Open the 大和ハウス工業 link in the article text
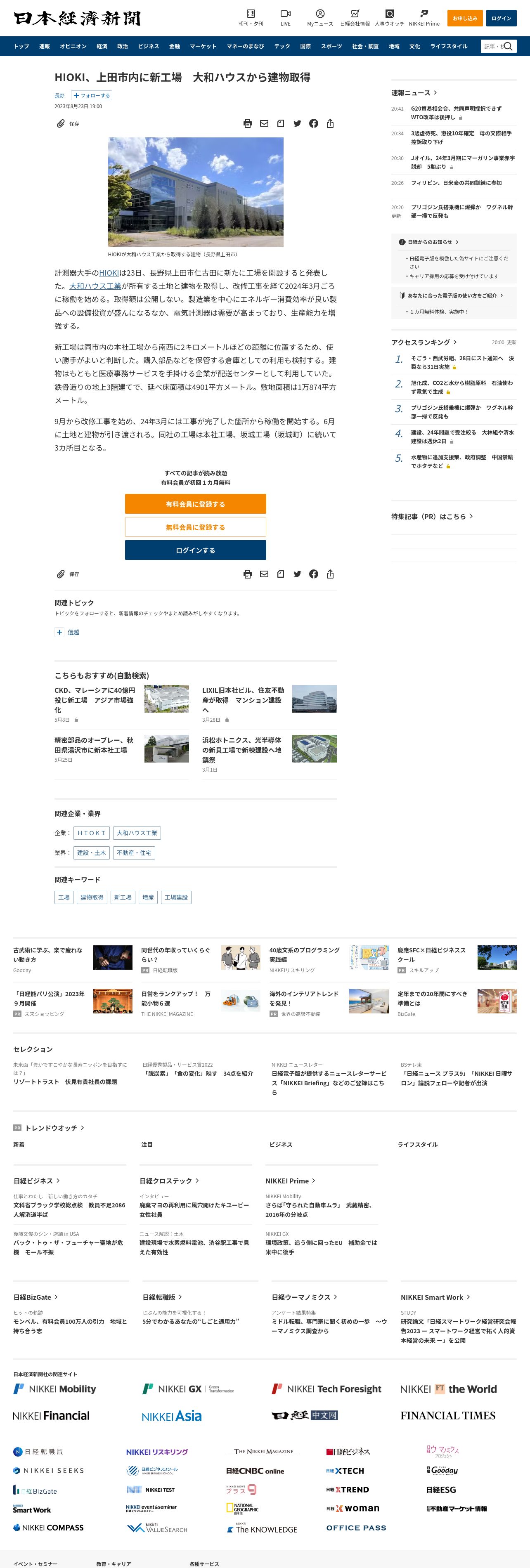The width and height of the screenshot is (530, 1568). click(x=95, y=286)
